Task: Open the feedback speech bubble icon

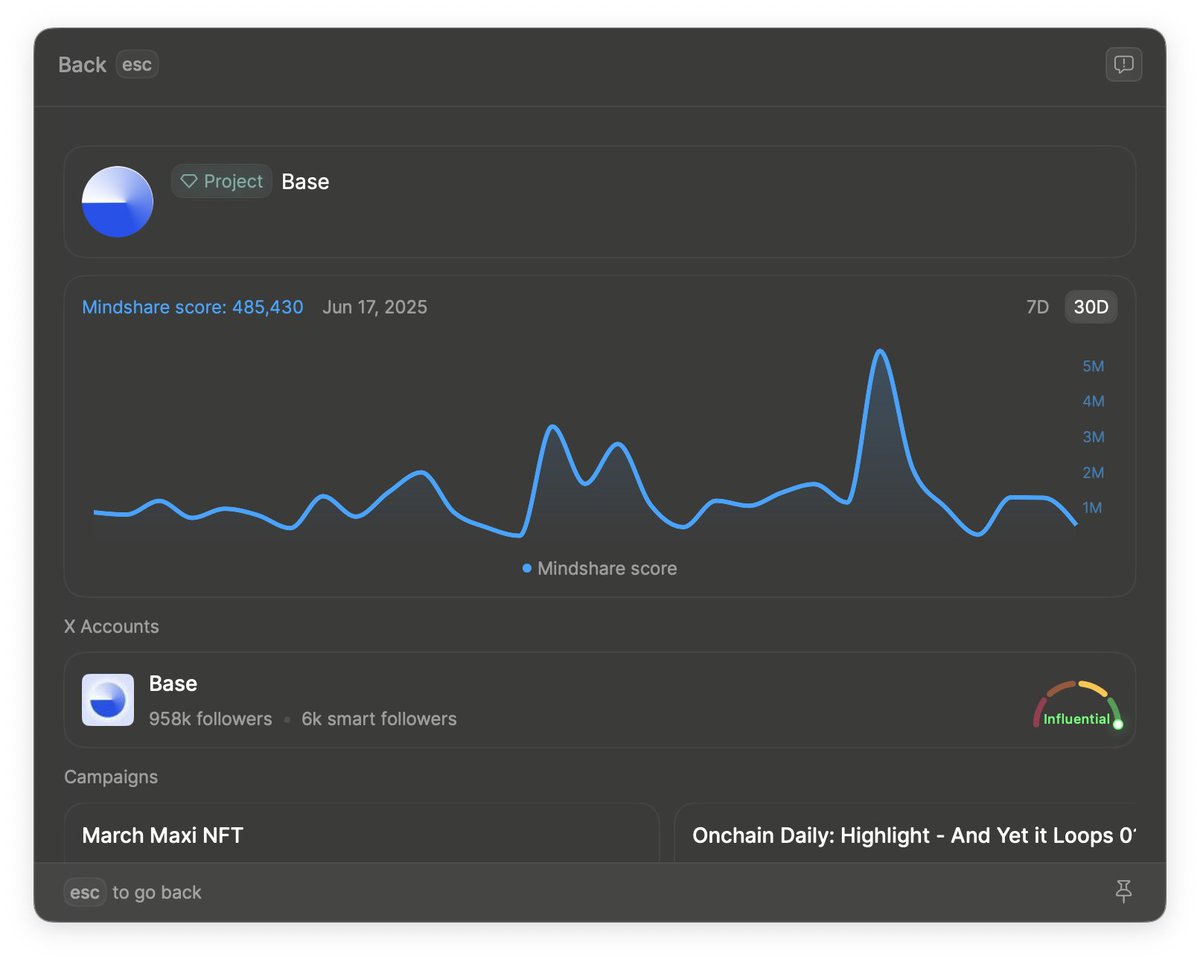Action: 1124,65
